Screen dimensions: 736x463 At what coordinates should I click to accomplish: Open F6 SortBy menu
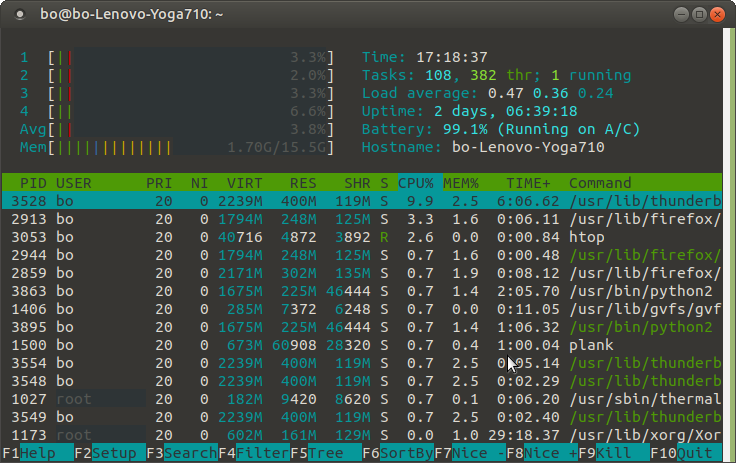(398, 453)
